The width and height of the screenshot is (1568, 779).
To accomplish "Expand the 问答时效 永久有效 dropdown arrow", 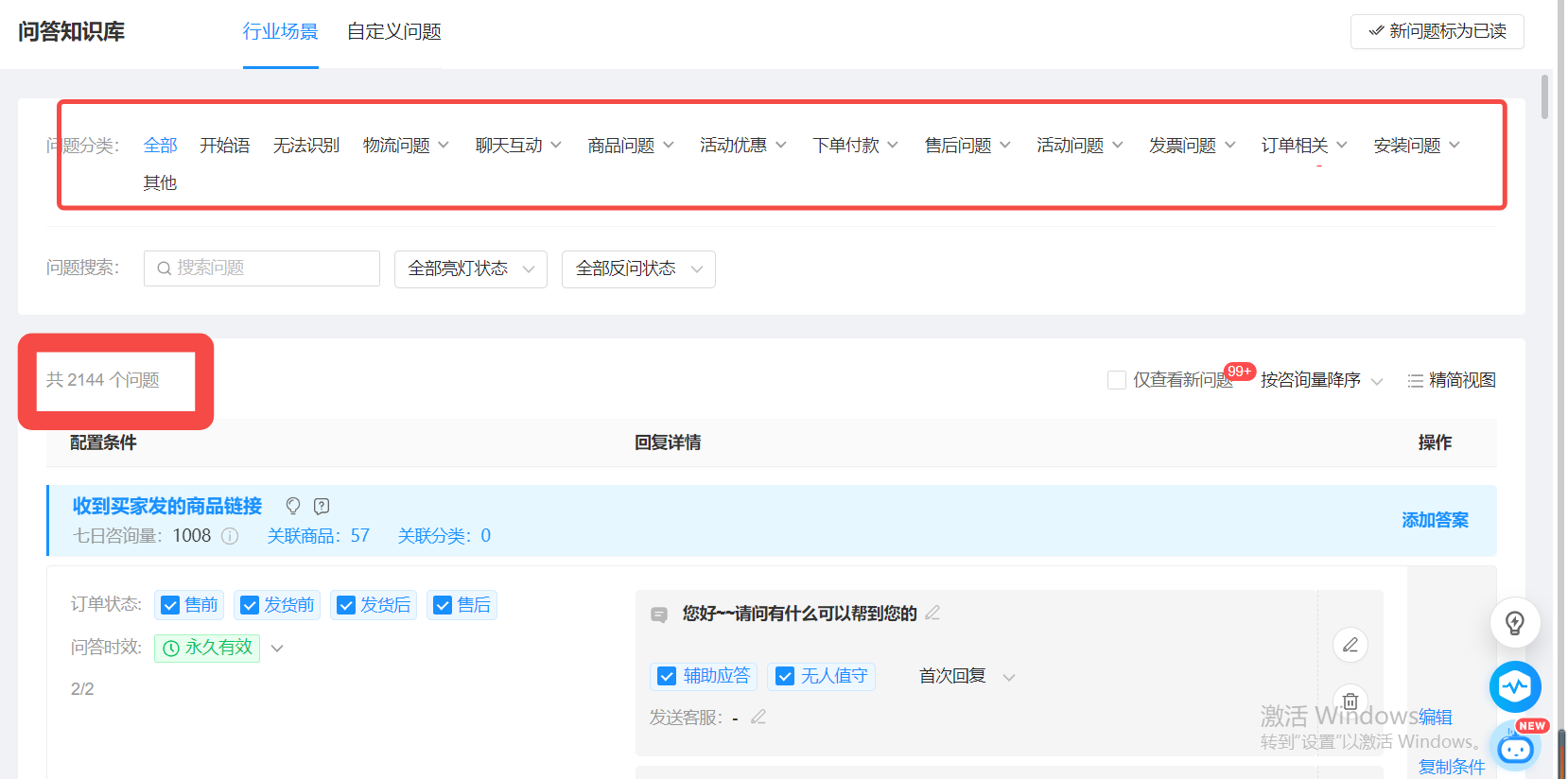I will [x=277, y=649].
